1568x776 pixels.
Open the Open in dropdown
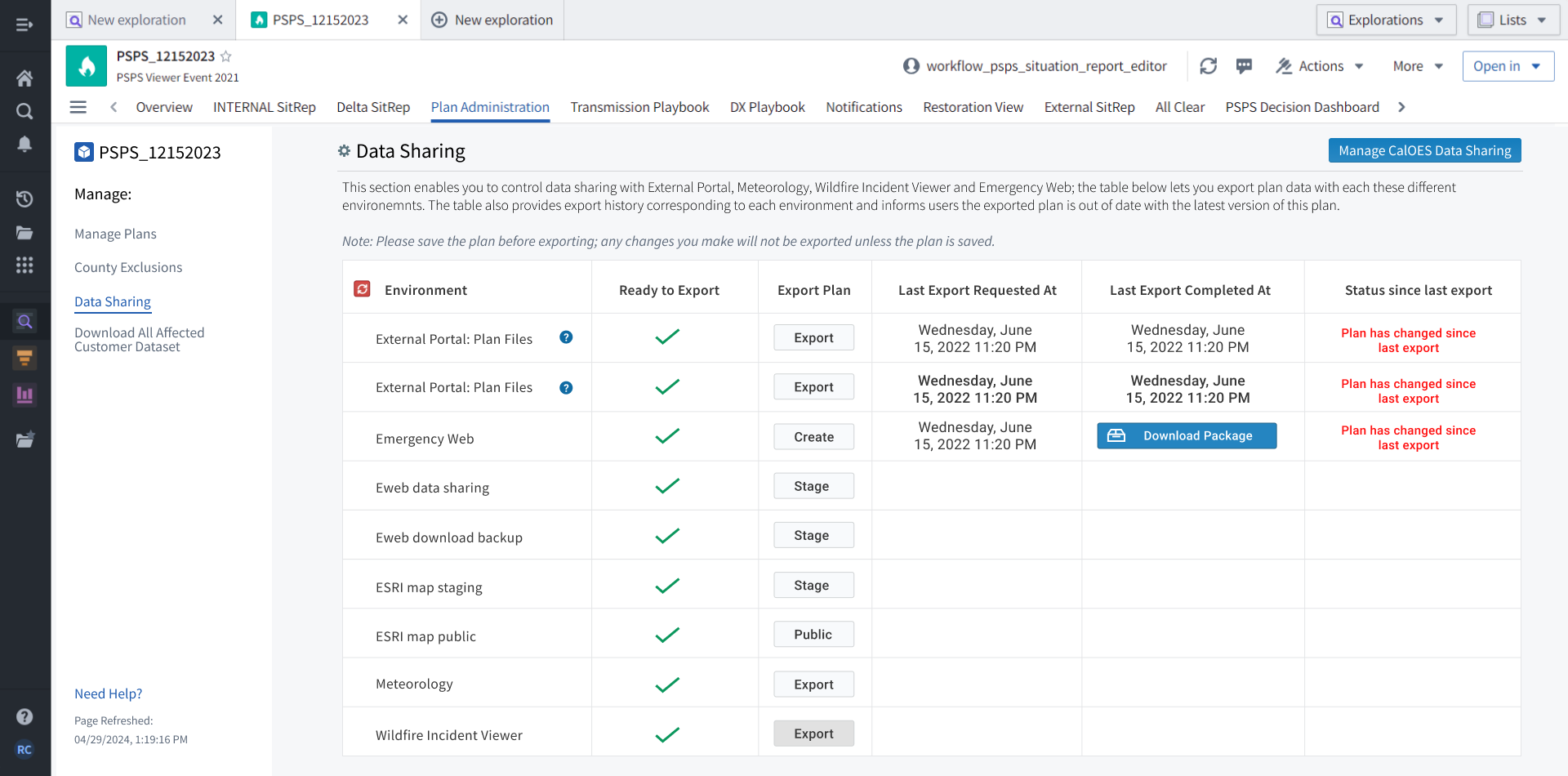click(x=1508, y=66)
